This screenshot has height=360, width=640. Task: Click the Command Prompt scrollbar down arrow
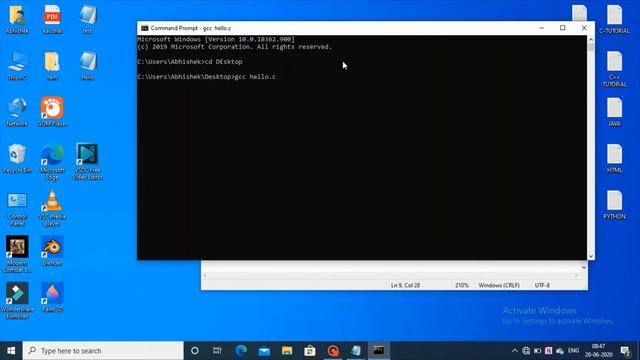591,256
